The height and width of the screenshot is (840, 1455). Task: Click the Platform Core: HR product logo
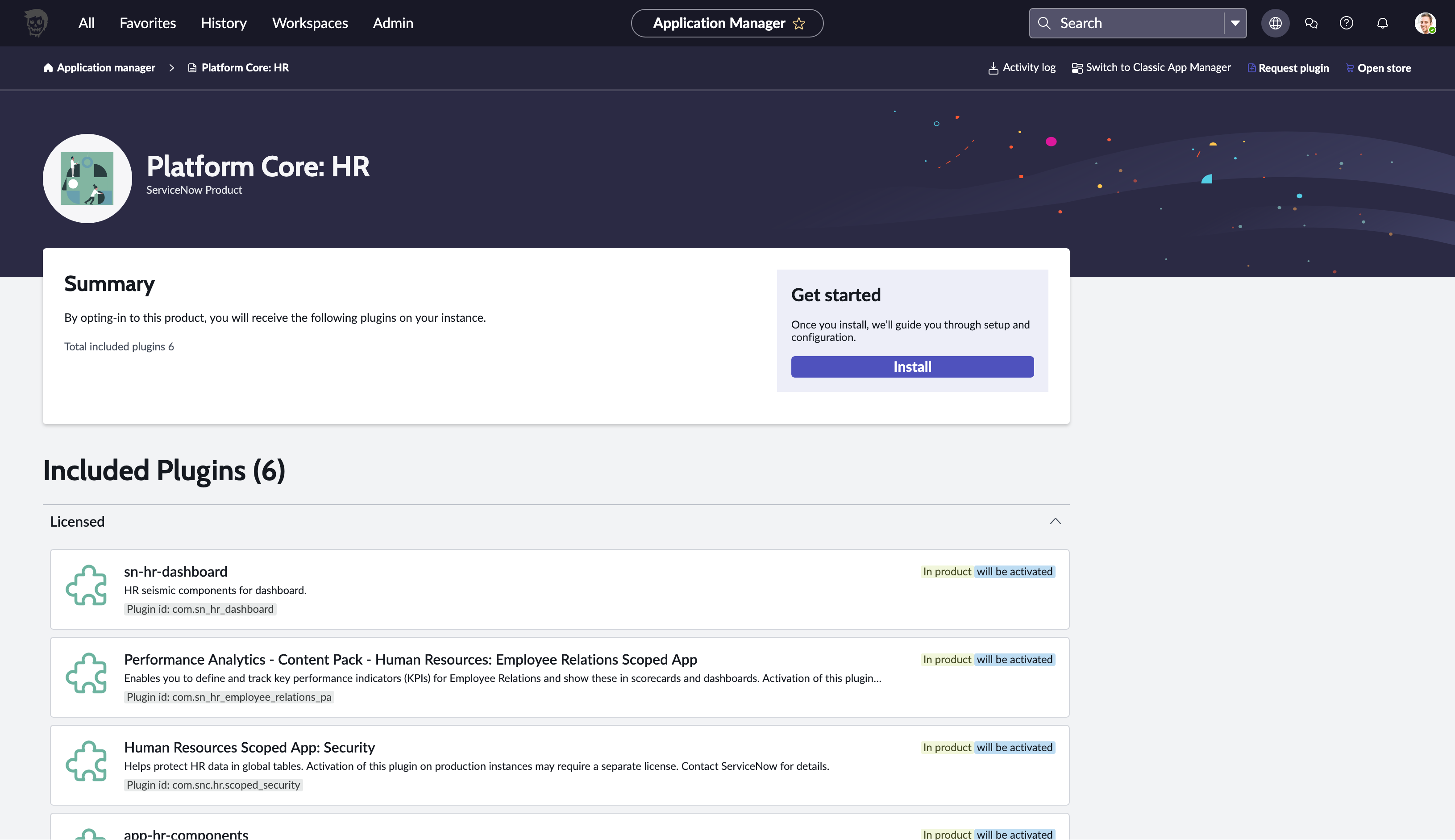pyautogui.click(x=87, y=178)
